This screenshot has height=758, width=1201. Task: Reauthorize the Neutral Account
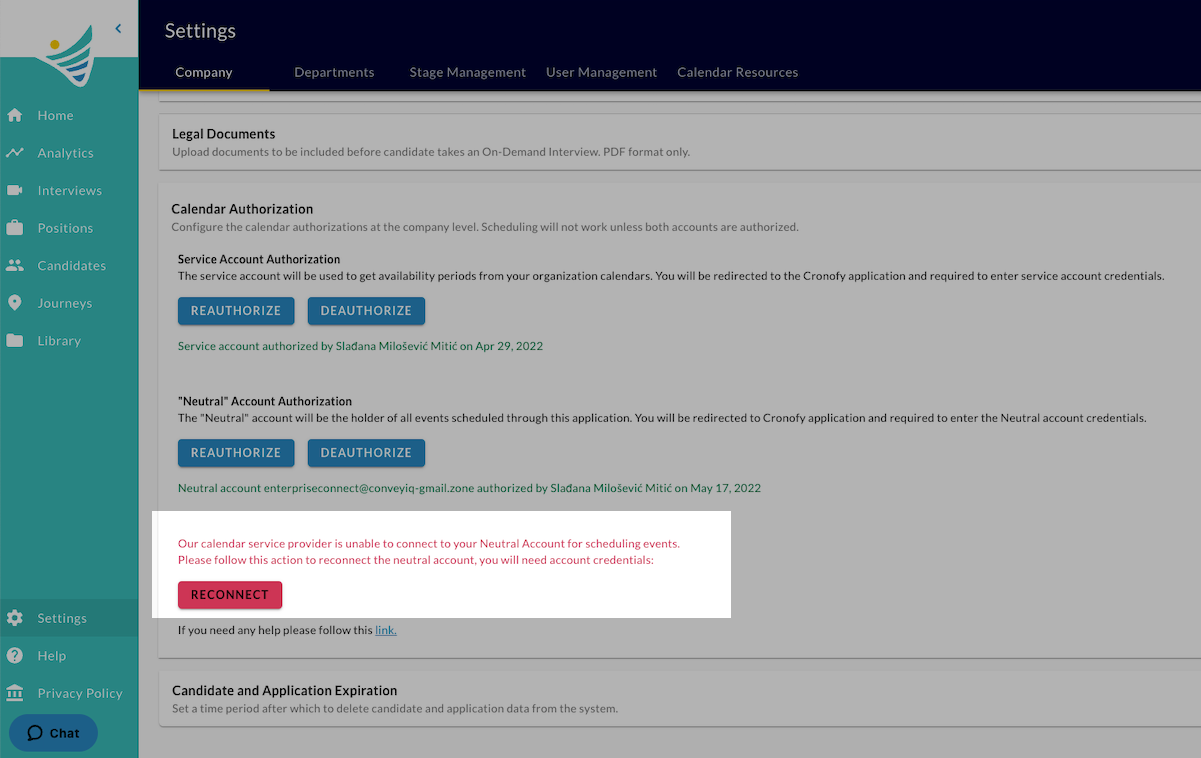(236, 453)
